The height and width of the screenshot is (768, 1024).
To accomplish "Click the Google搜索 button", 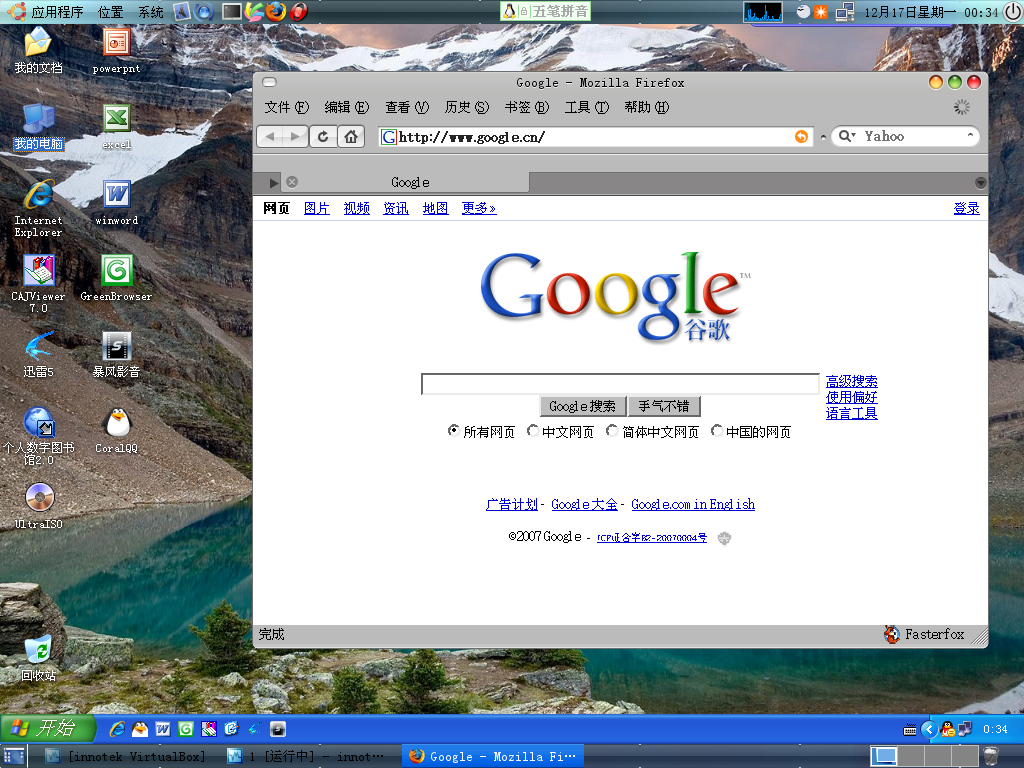I will click(x=583, y=406).
